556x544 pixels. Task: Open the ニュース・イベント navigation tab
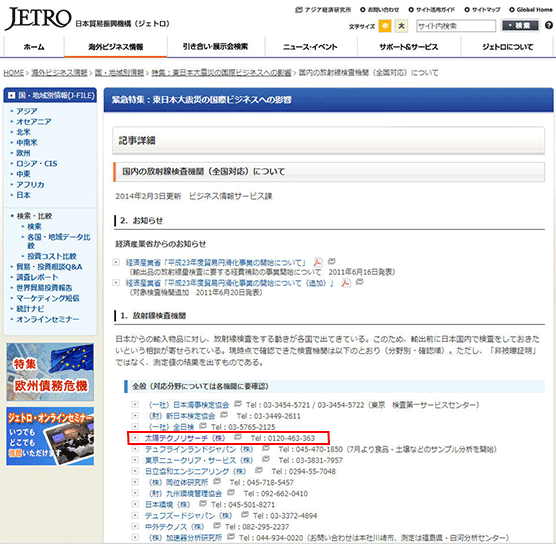[310, 47]
